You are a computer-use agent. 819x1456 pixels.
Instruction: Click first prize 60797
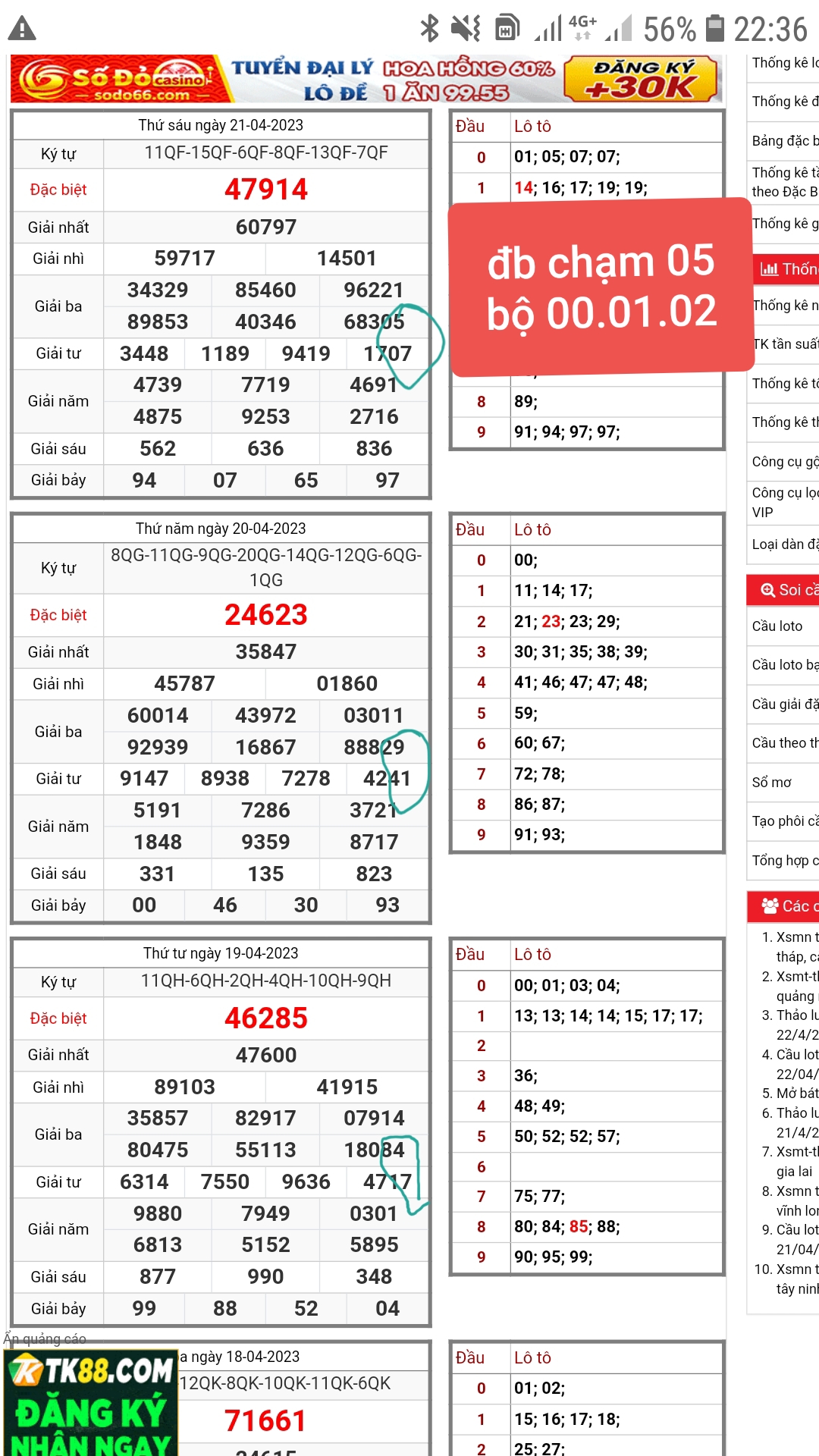(x=266, y=227)
